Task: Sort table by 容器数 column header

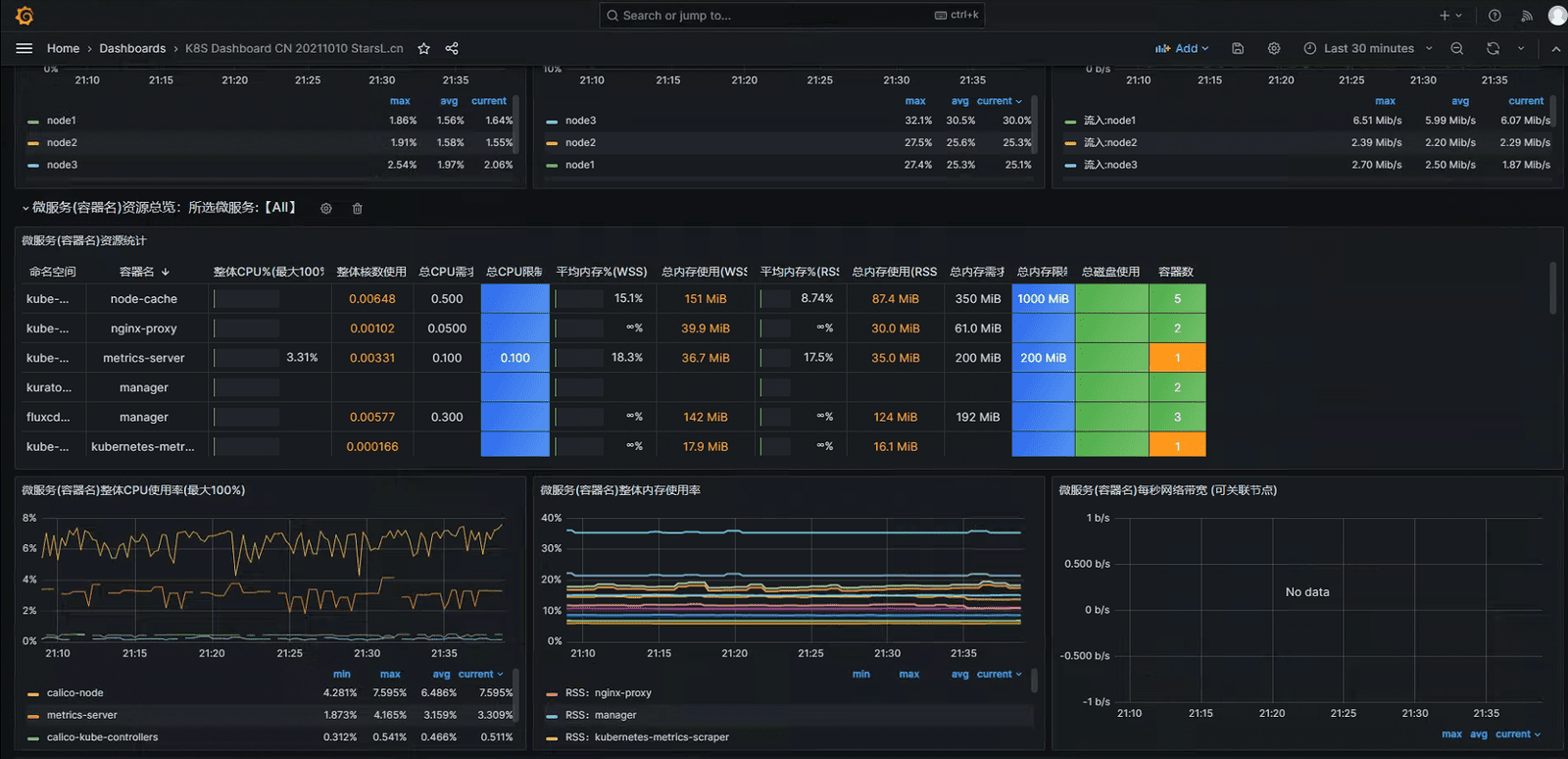Action: pos(1175,272)
